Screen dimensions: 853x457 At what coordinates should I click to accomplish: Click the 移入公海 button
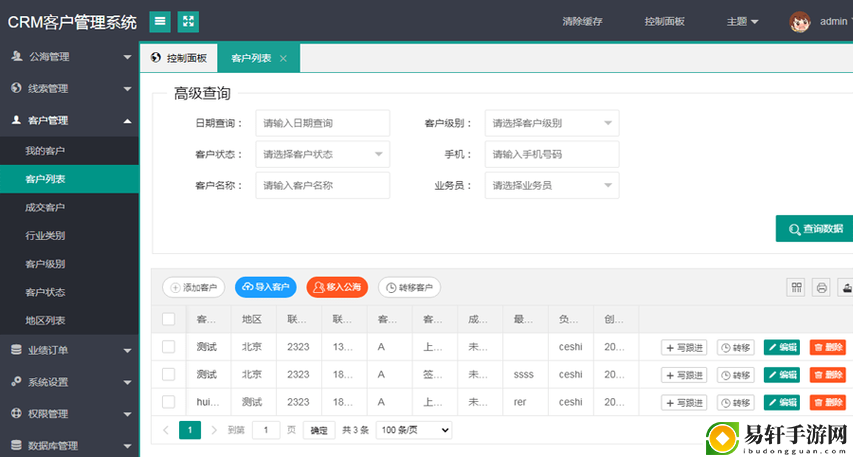tap(337, 287)
